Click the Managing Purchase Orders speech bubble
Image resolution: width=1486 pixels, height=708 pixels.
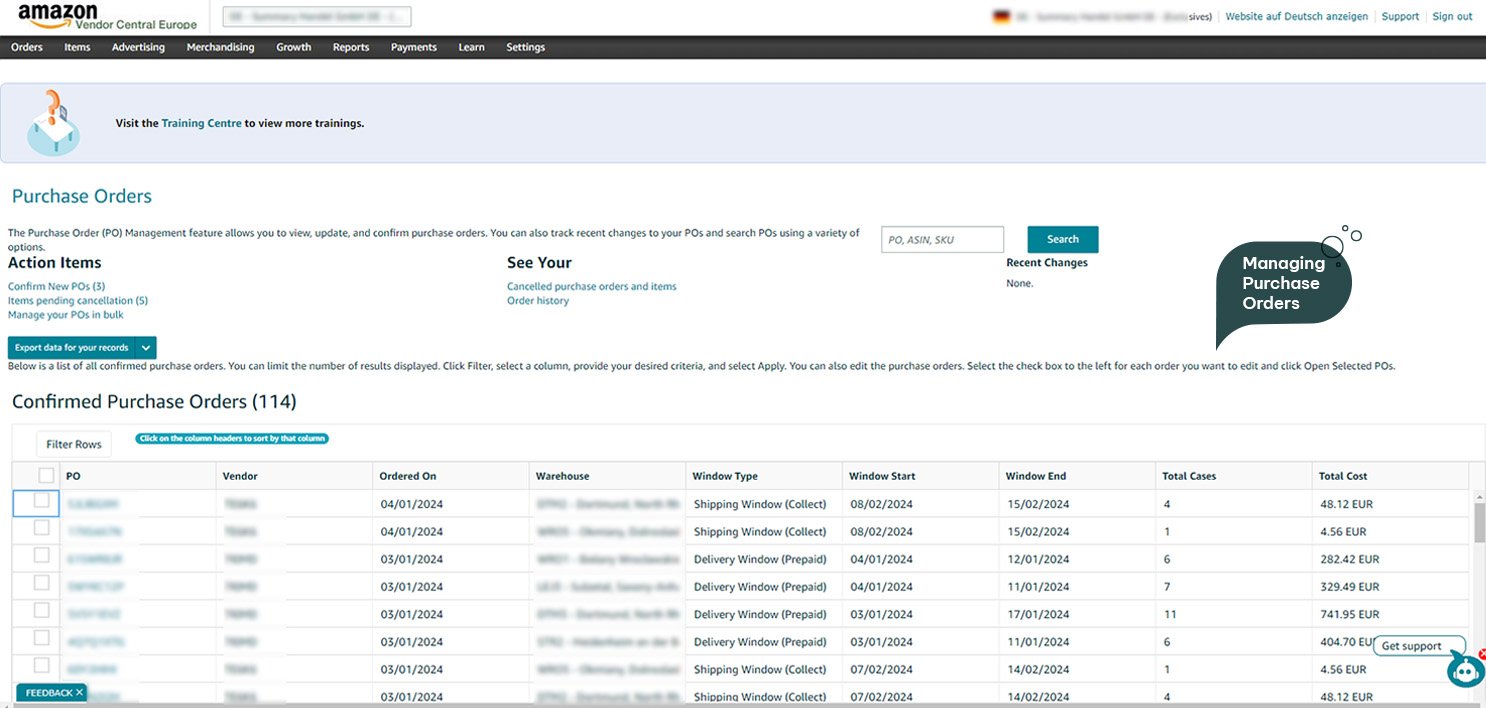(x=1282, y=284)
